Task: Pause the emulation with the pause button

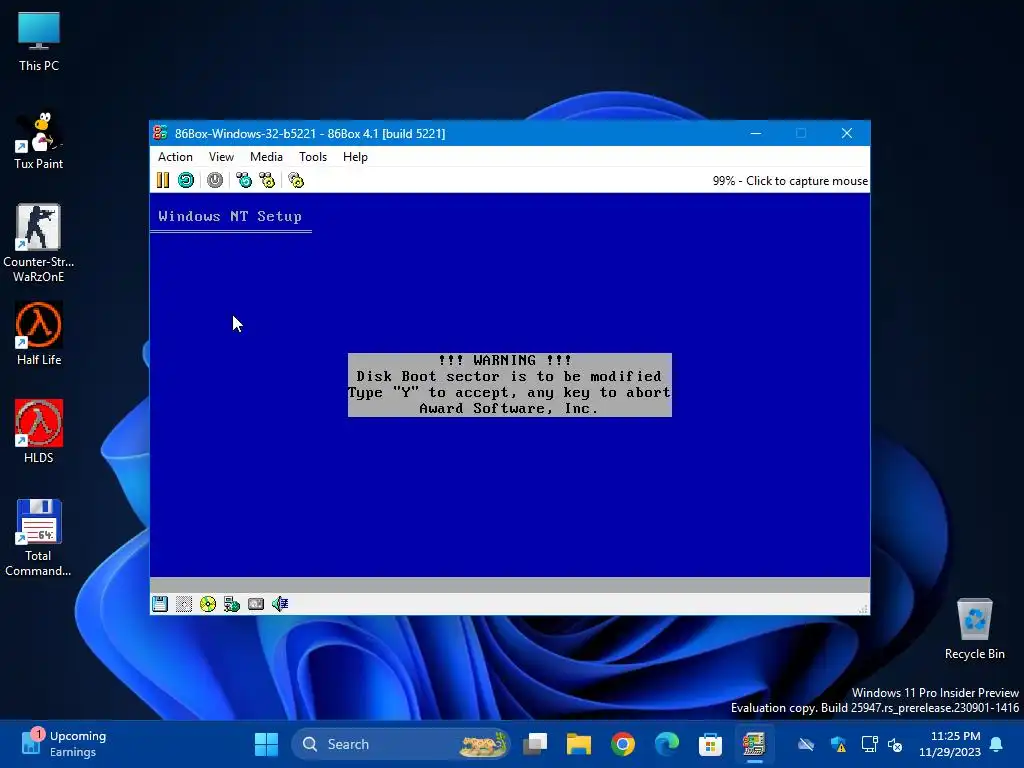Action: [x=163, y=180]
